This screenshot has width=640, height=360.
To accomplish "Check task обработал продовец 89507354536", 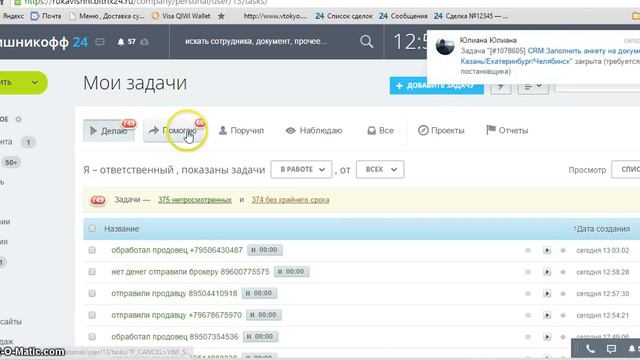I will (92, 337).
